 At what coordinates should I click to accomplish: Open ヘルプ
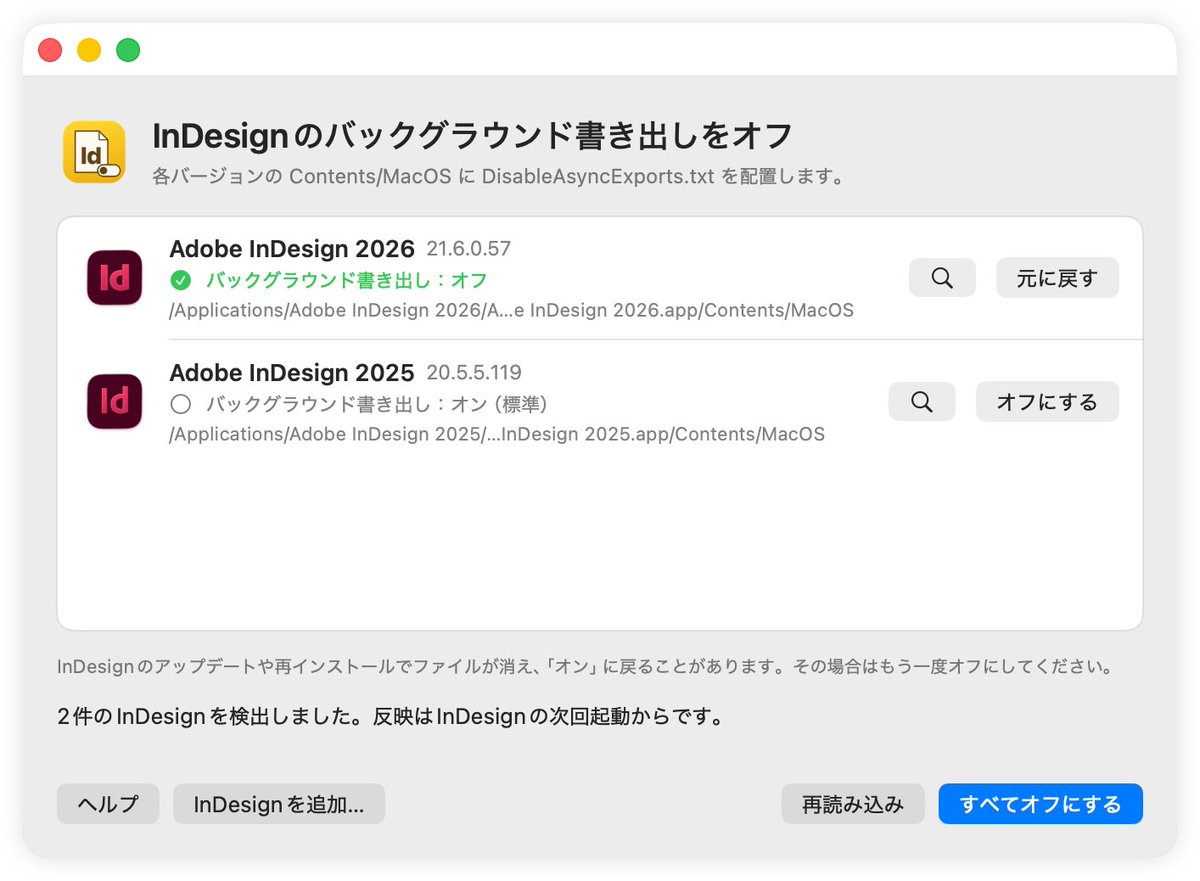coord(108,804)
